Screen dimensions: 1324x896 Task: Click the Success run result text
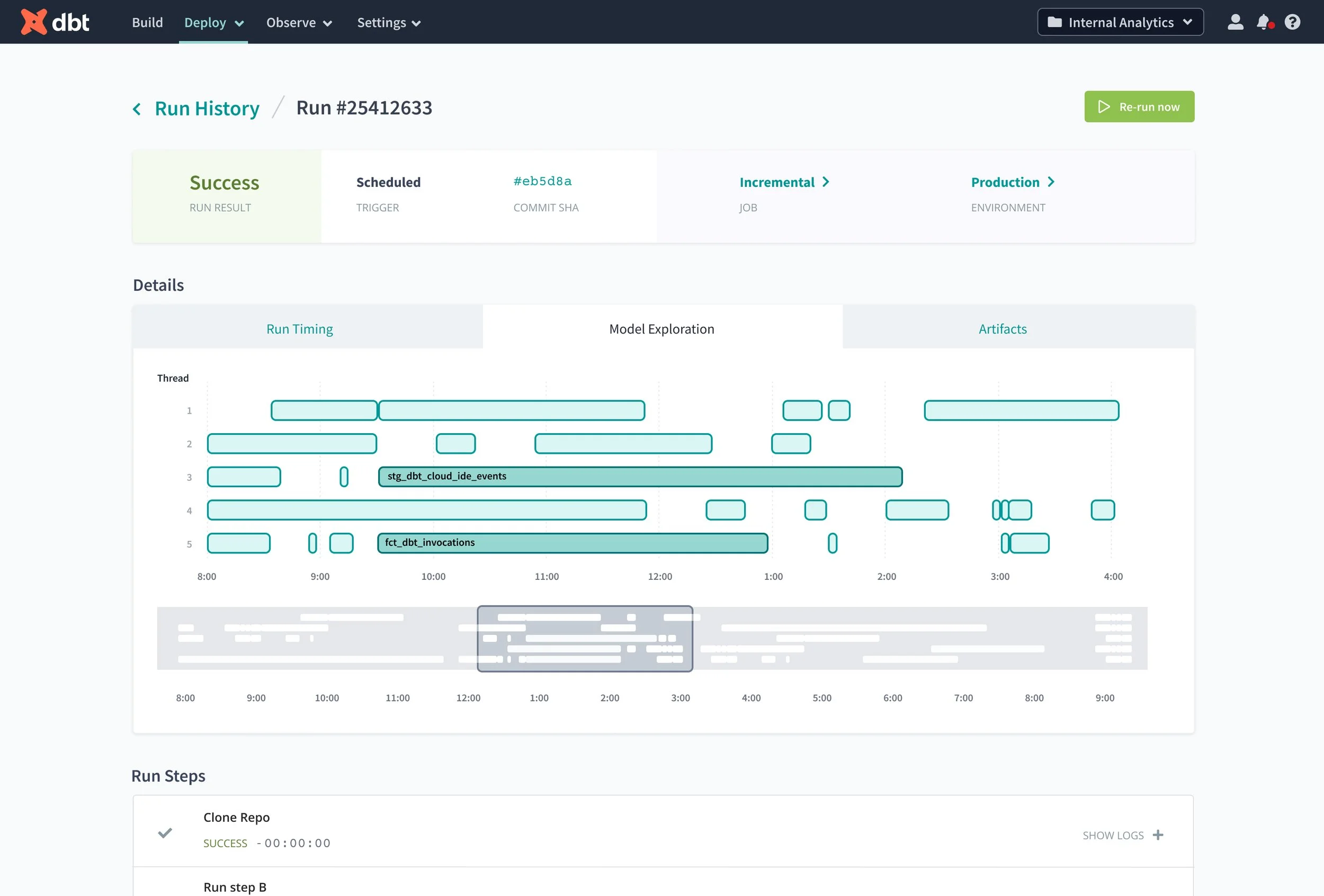(x=225, y=182)
